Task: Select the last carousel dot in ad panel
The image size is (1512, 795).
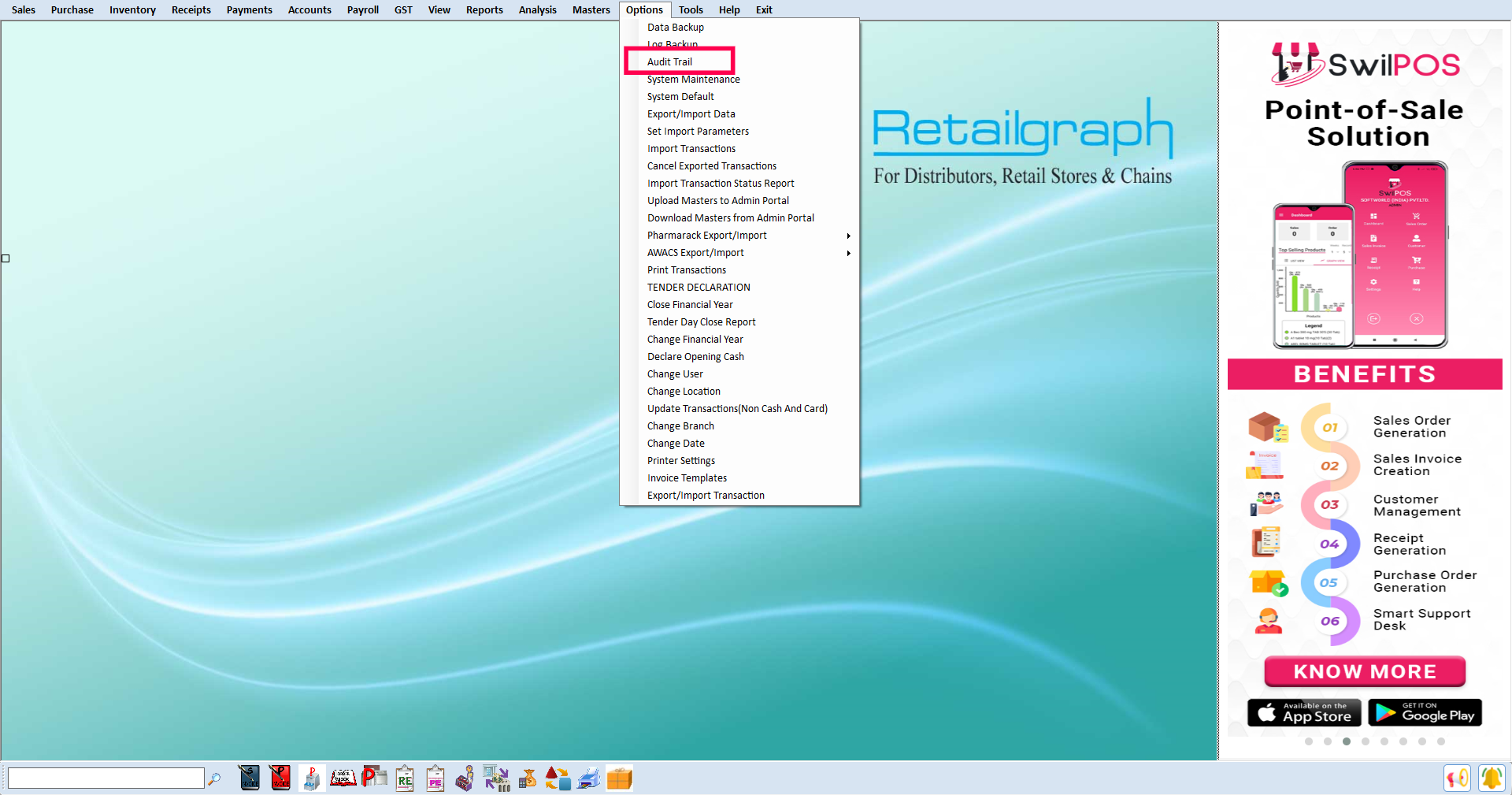Action: (x=1441, y=741)
